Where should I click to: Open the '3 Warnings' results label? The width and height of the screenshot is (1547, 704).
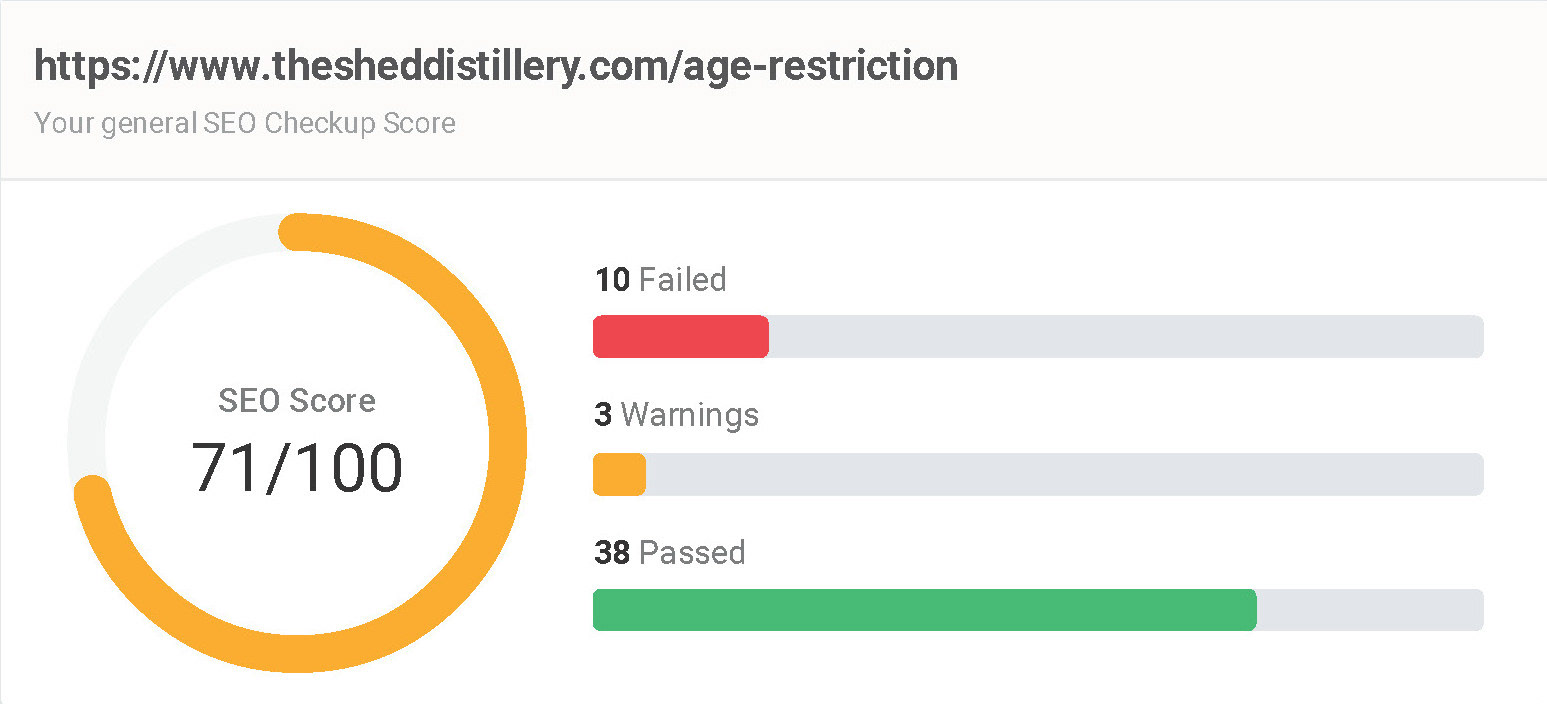(676, 414)
